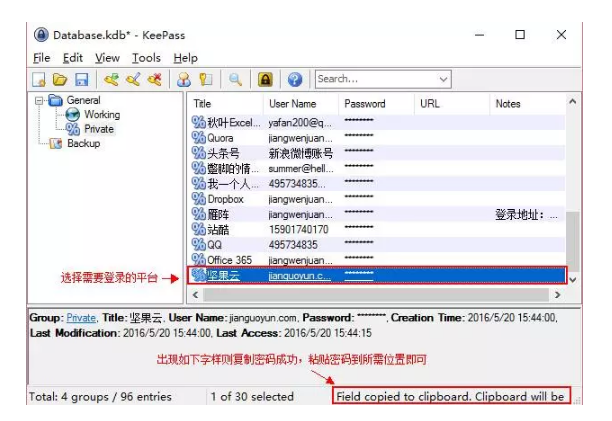This screenshot has height=421, width=612.
Task: Click status text 'Total: 4 groups / 96 entries'
Action: pos(100,397)
